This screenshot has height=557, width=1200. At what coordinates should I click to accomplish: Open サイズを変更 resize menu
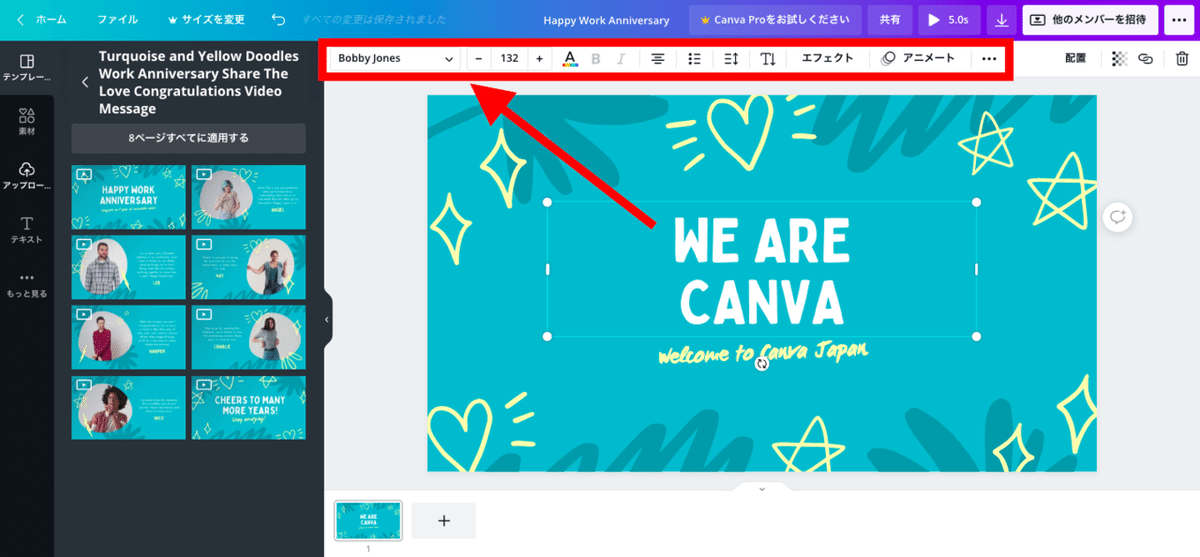tap(205, 20)
